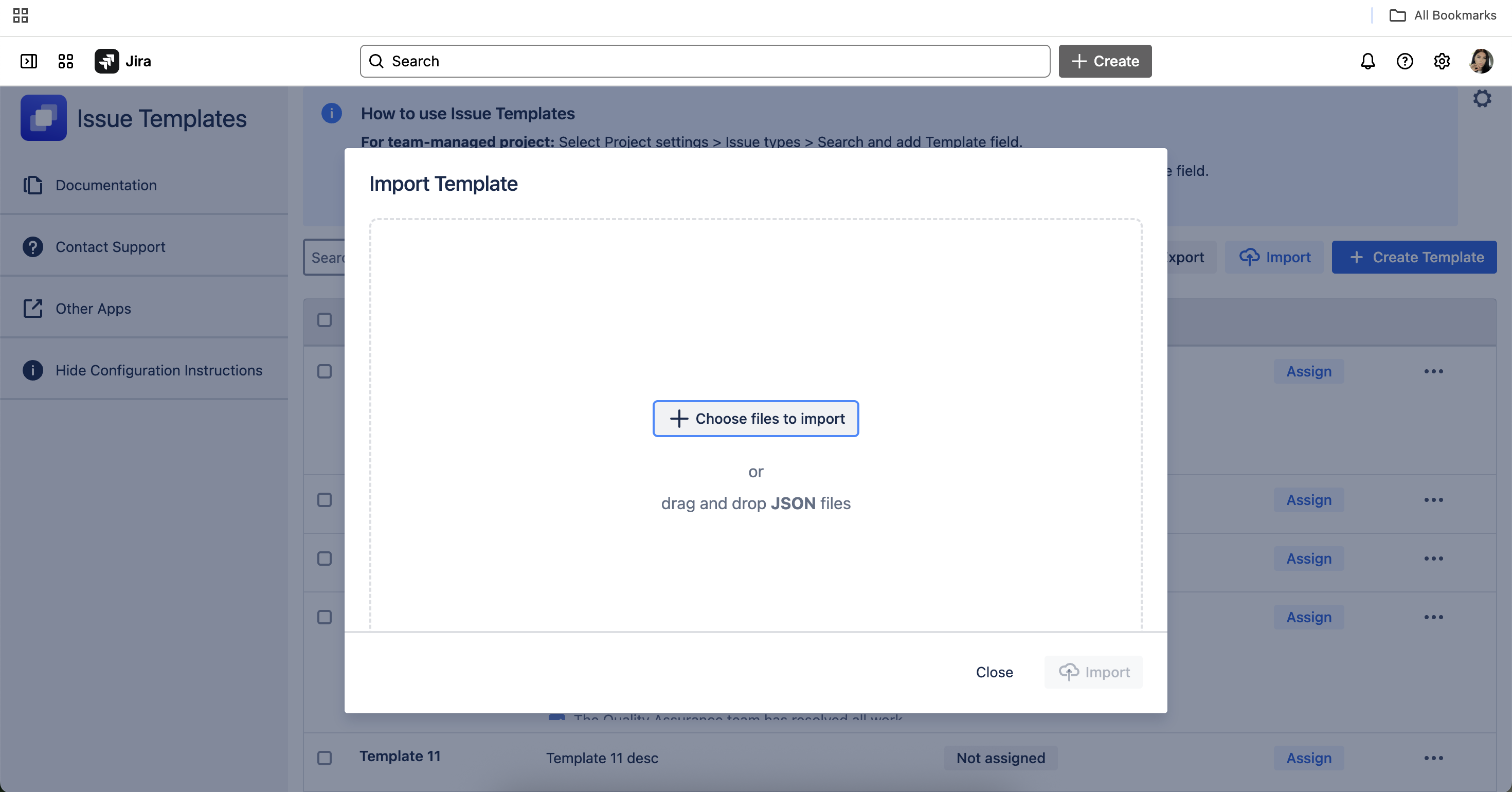
Task: Open Jira settings gear in the top bar
Action: click(1442, 61)
